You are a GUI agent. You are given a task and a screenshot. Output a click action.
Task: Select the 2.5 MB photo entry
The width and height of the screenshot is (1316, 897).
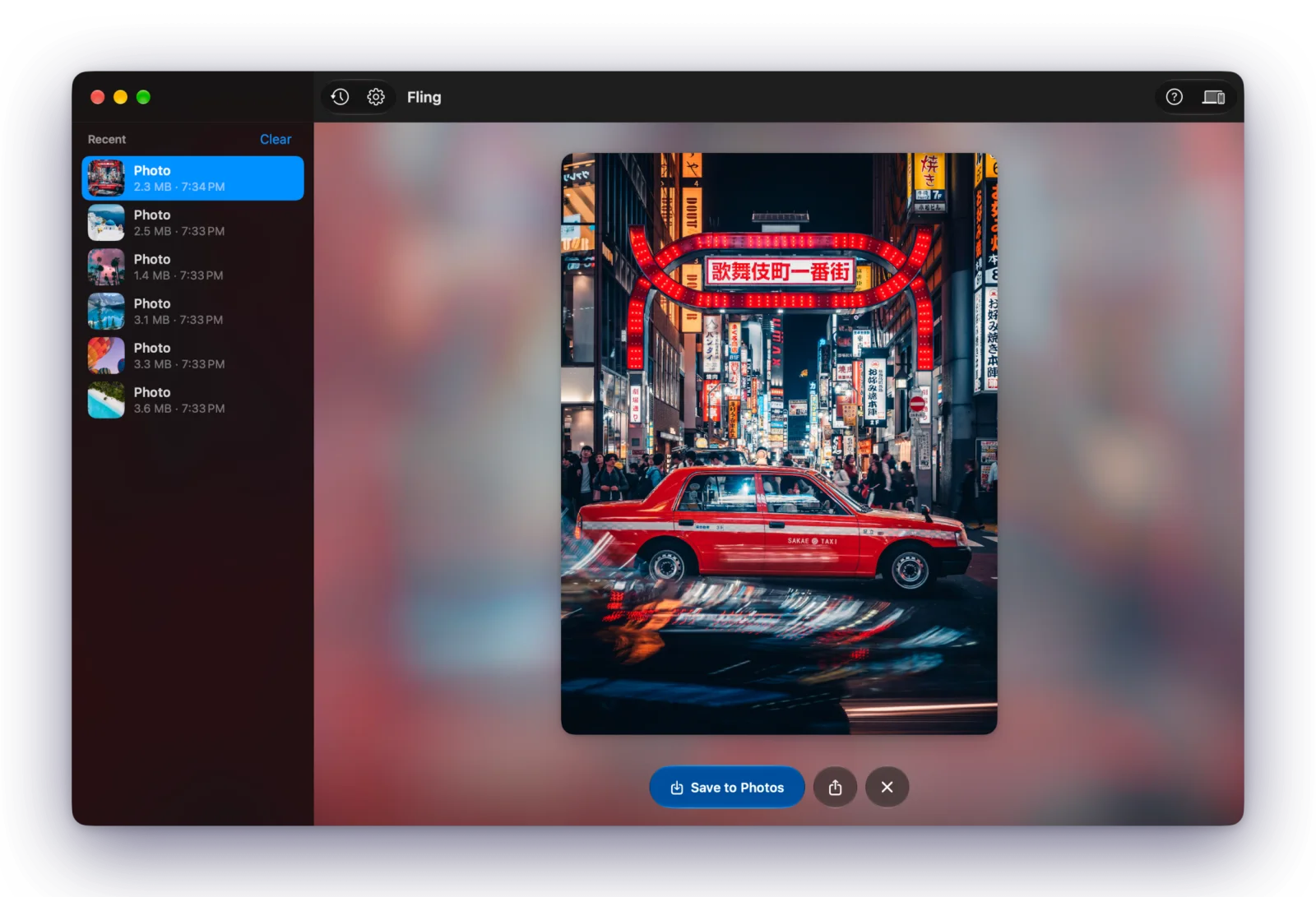[x=192, y=223]
